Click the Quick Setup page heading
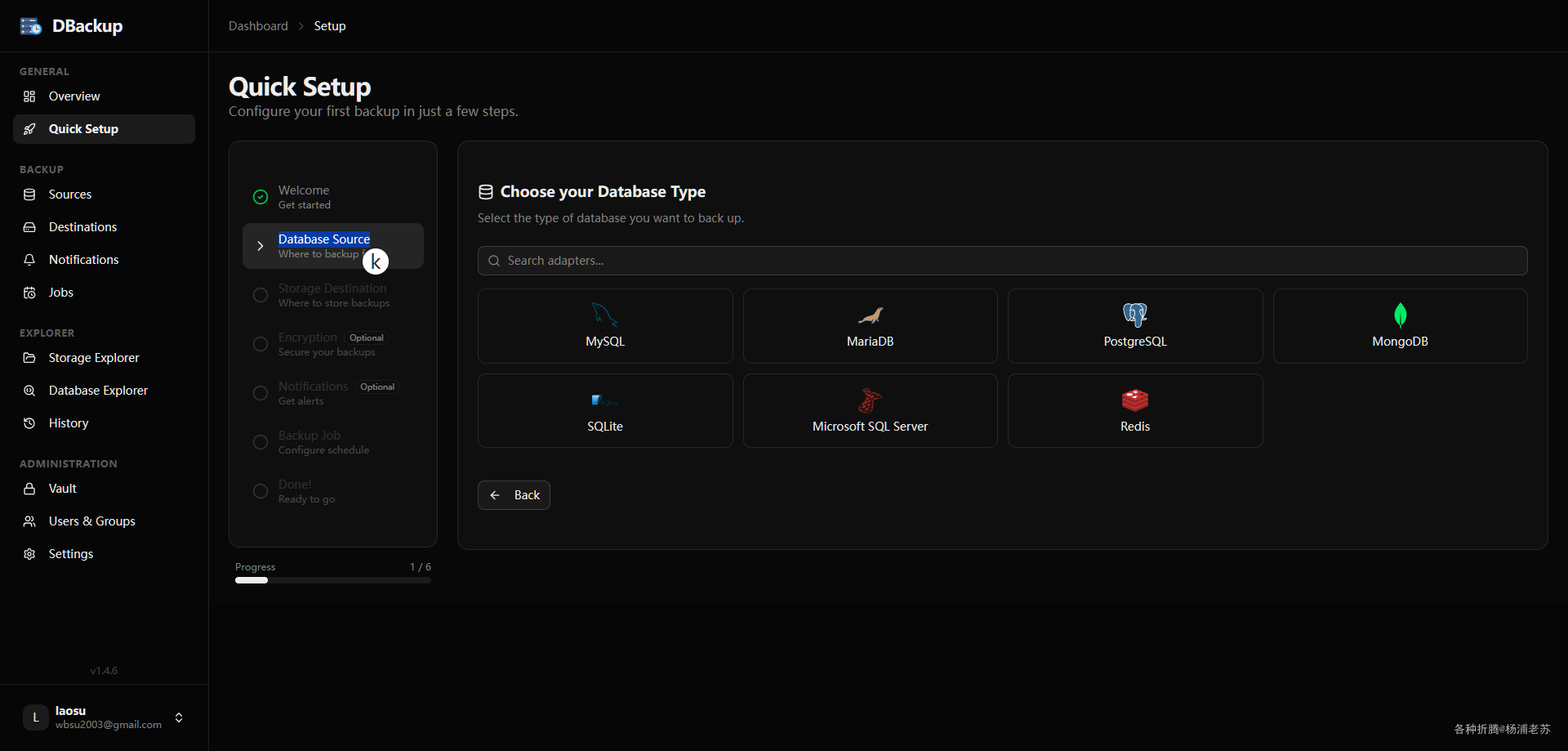 [x=300, y=87]
